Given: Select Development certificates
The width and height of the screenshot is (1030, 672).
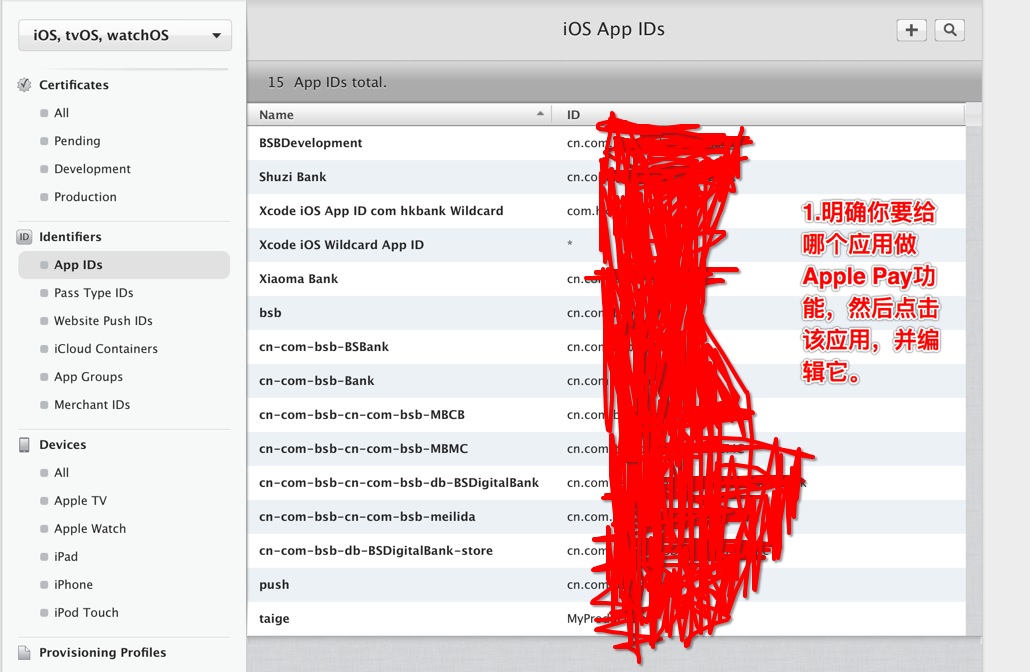Looking at the screenshot, I should [x=92, y=169].
